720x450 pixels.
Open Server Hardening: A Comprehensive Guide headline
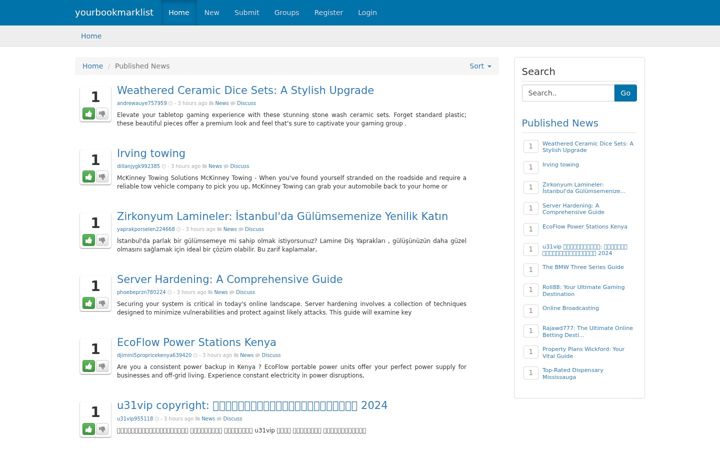coord(230,279)
